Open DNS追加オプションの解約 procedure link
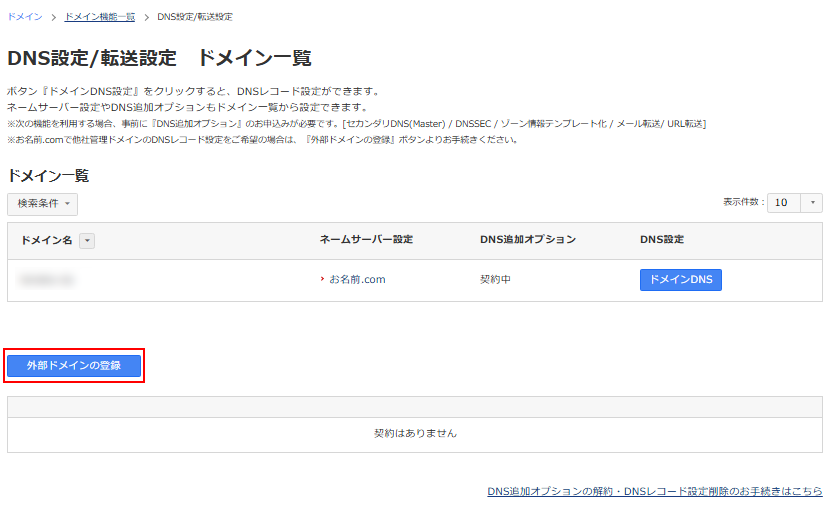Screen dimensions: 825x524 click(654, 492)
